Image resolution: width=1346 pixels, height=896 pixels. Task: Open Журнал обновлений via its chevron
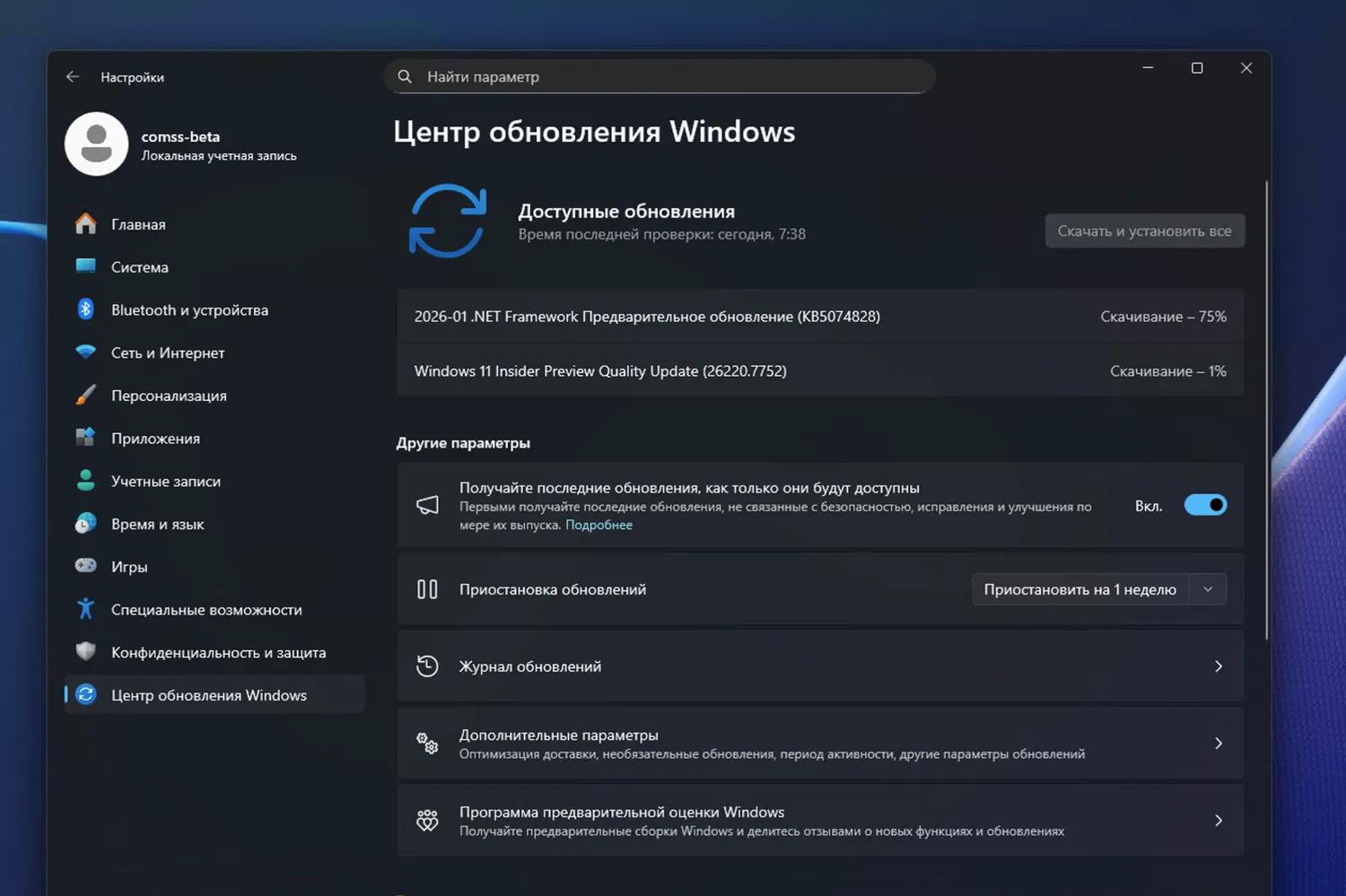tap(1218, 666)
